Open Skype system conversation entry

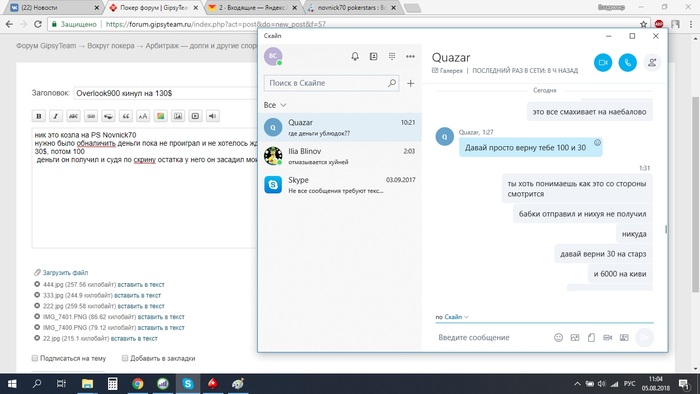340,185
